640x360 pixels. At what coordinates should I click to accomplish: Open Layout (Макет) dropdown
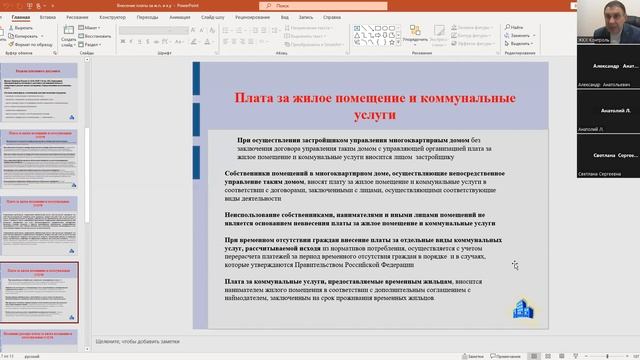pyautogui.click(x=89, y=28)
